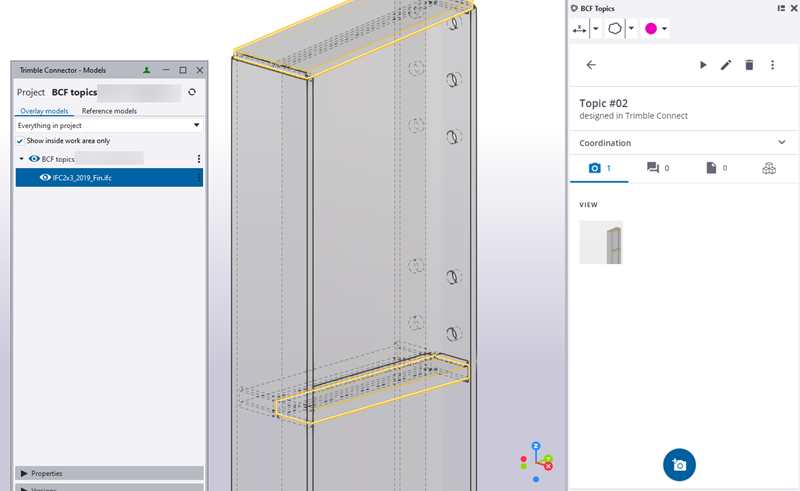Click the blue add-view camera button
Screen dimensions: 800x491
coord(679,465)
